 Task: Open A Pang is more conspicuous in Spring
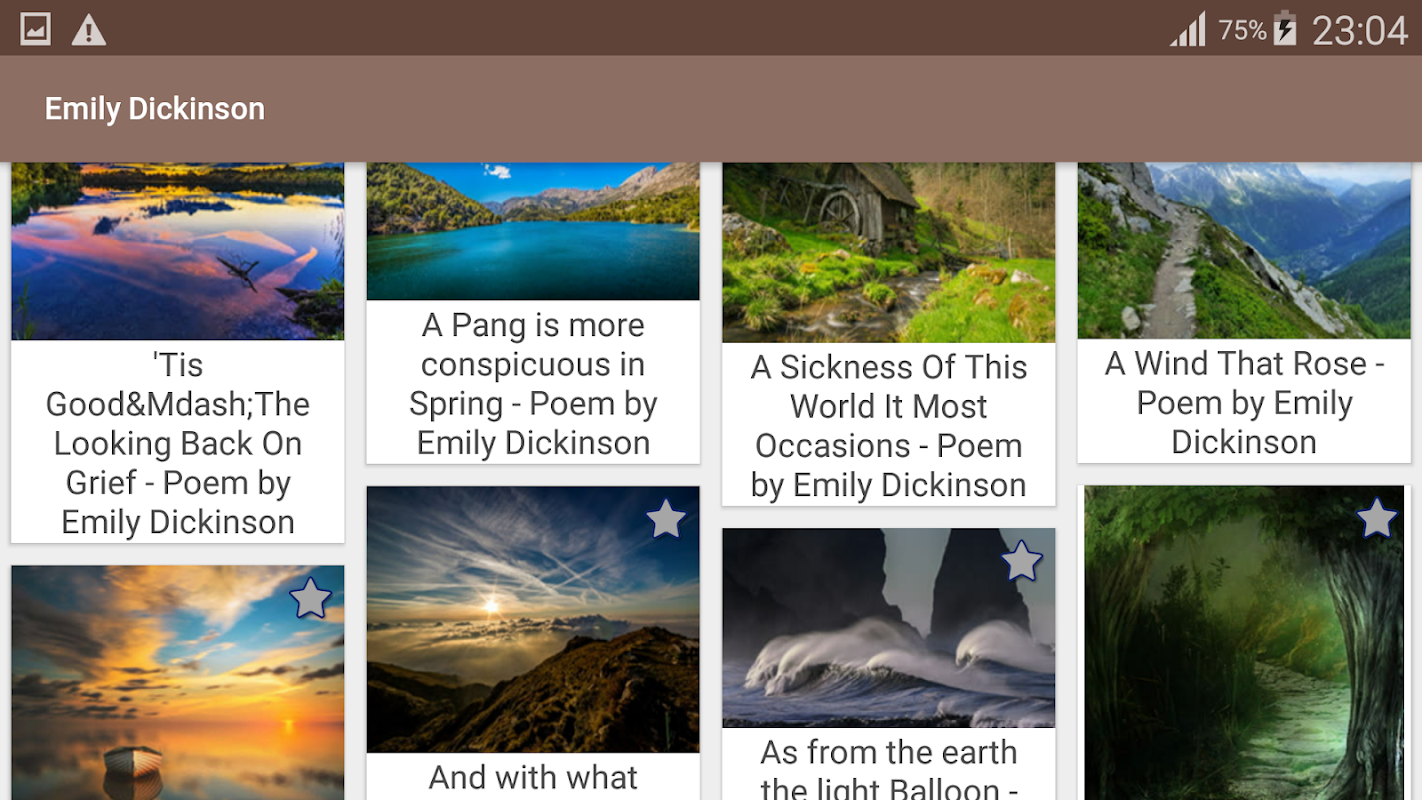coord(533,384)
